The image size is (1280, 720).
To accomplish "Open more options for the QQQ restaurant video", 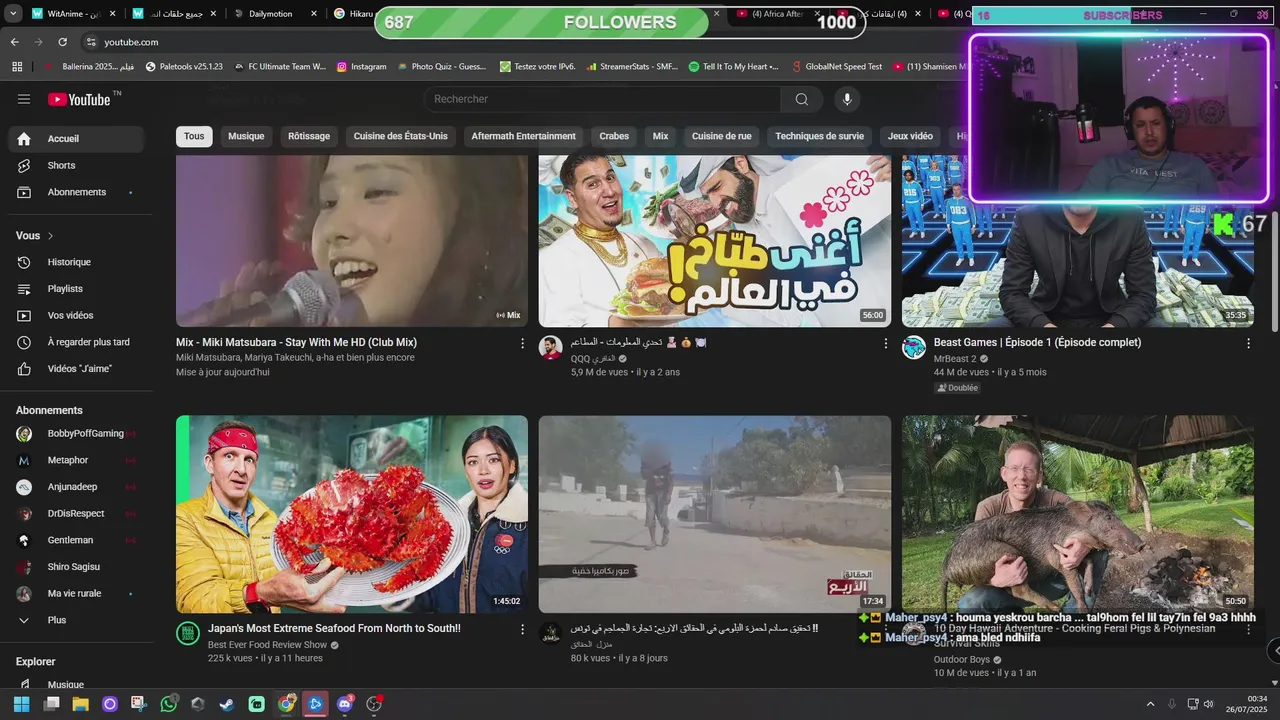I will click(x=885, y=343).
